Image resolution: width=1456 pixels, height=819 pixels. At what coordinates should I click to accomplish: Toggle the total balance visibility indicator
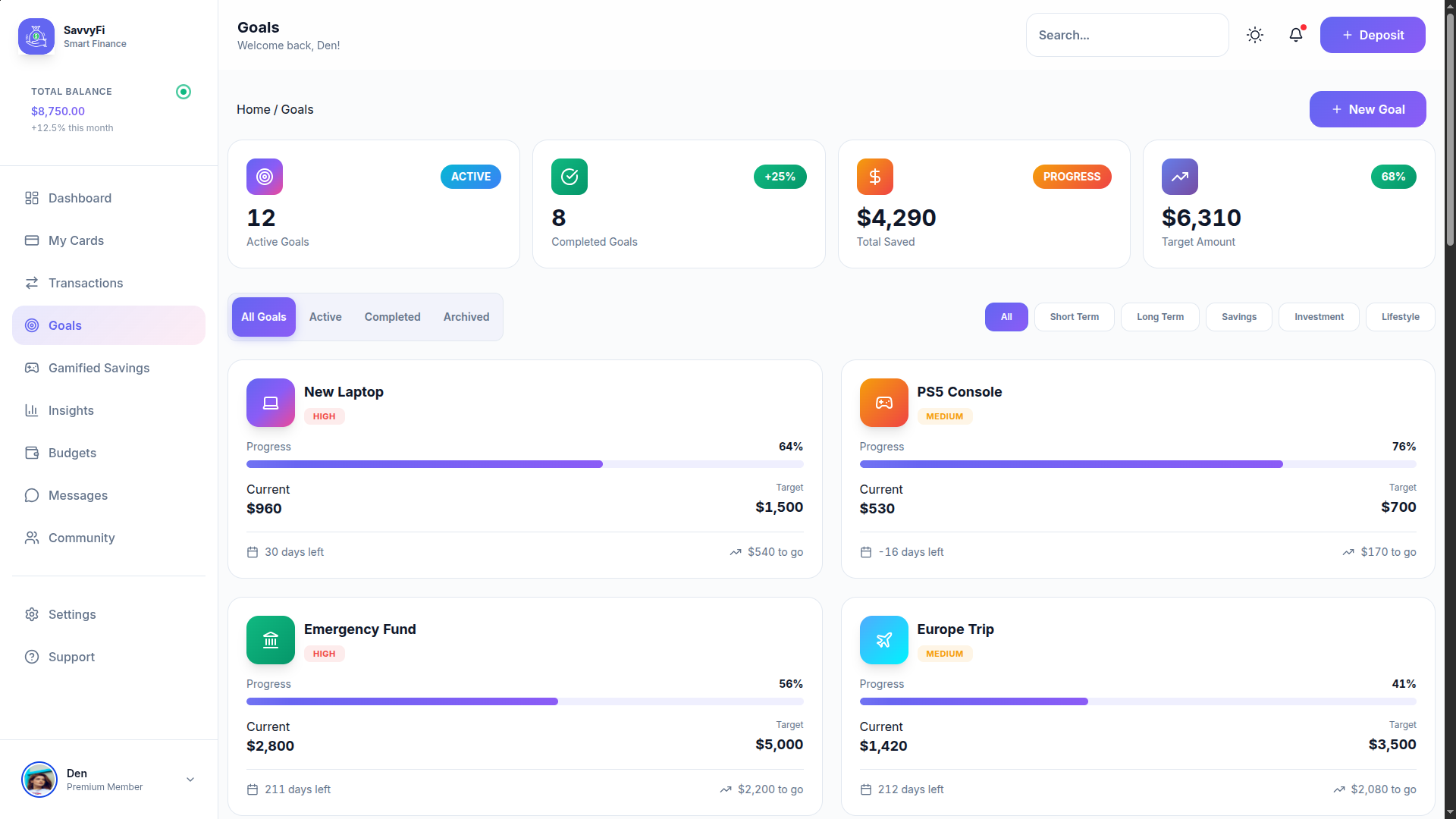[x=184, y=92]
